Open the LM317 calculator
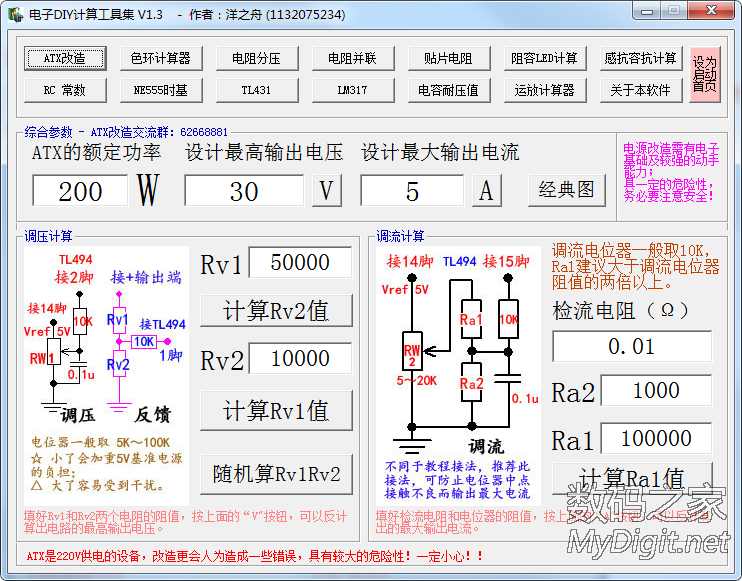This screenshot has width=742, height=581. coord(353,90)
